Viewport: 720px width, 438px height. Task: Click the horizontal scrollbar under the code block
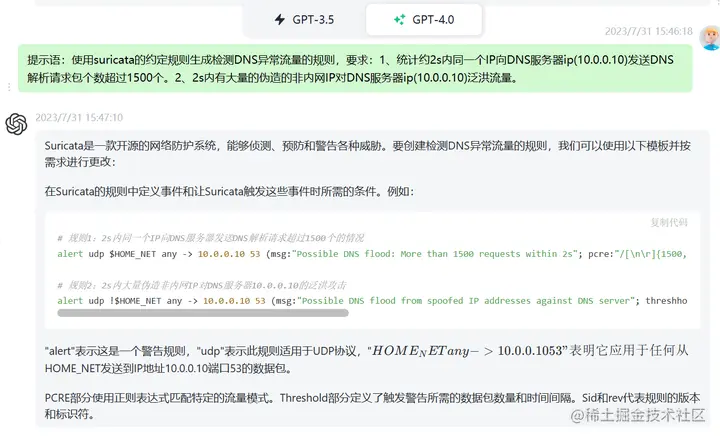(x=203, y=313)
